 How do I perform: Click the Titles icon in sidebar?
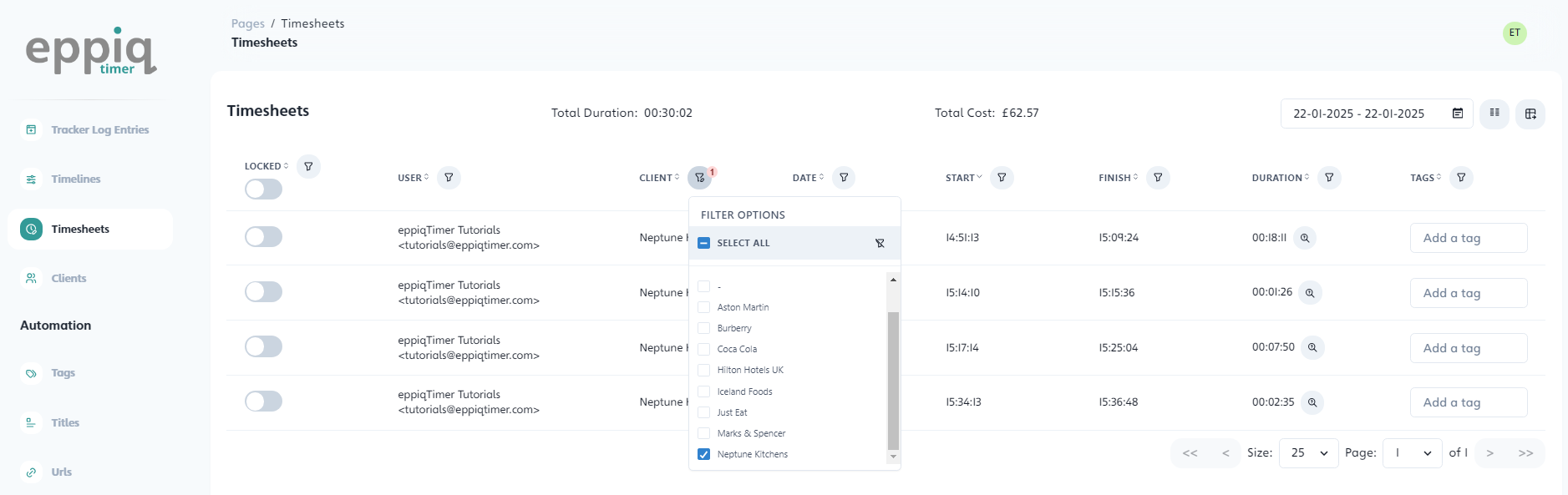click(x=31, y=423)
